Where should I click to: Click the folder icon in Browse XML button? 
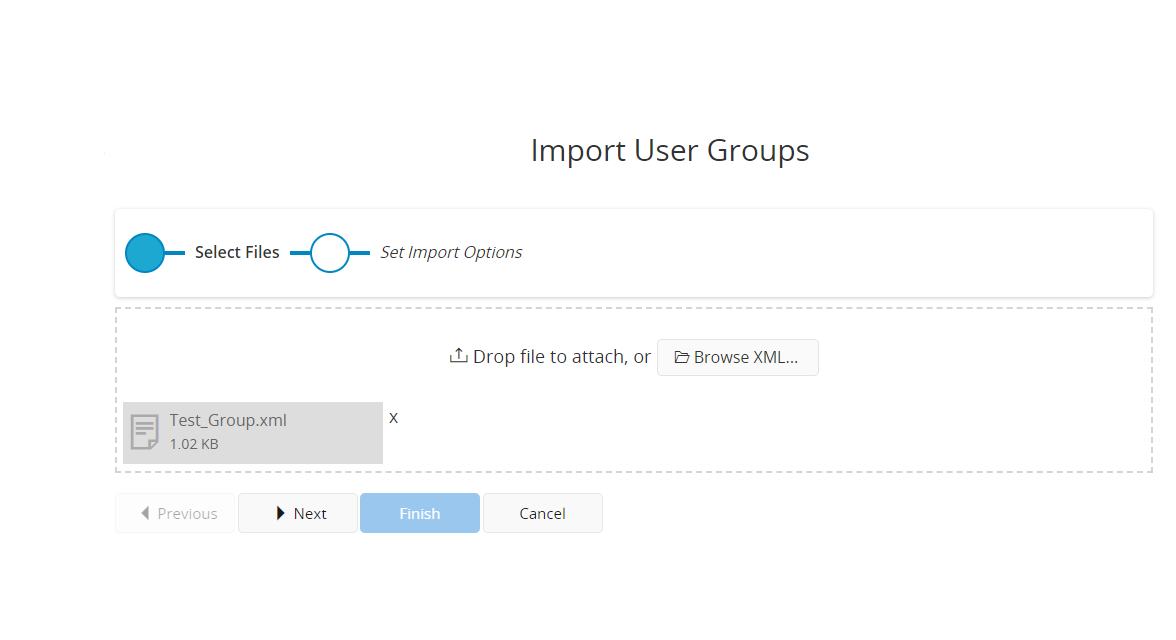(682, 357)
